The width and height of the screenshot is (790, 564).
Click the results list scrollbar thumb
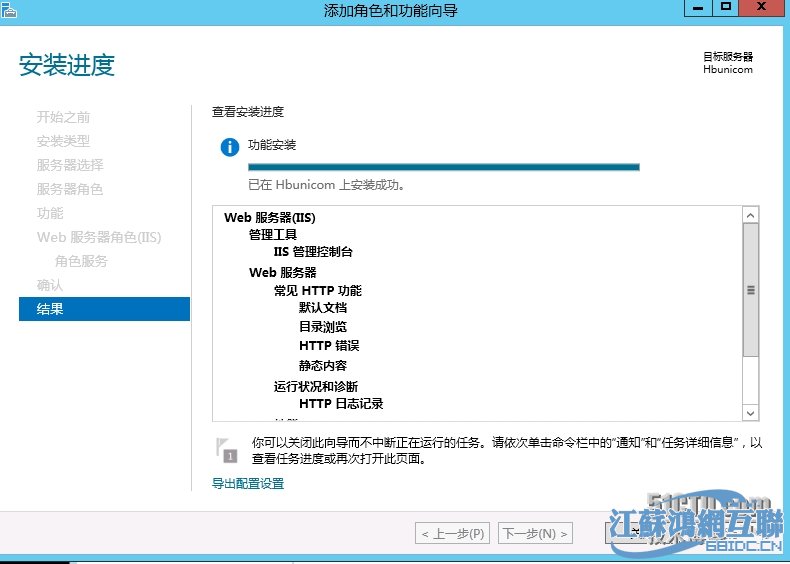pos(751,290)
